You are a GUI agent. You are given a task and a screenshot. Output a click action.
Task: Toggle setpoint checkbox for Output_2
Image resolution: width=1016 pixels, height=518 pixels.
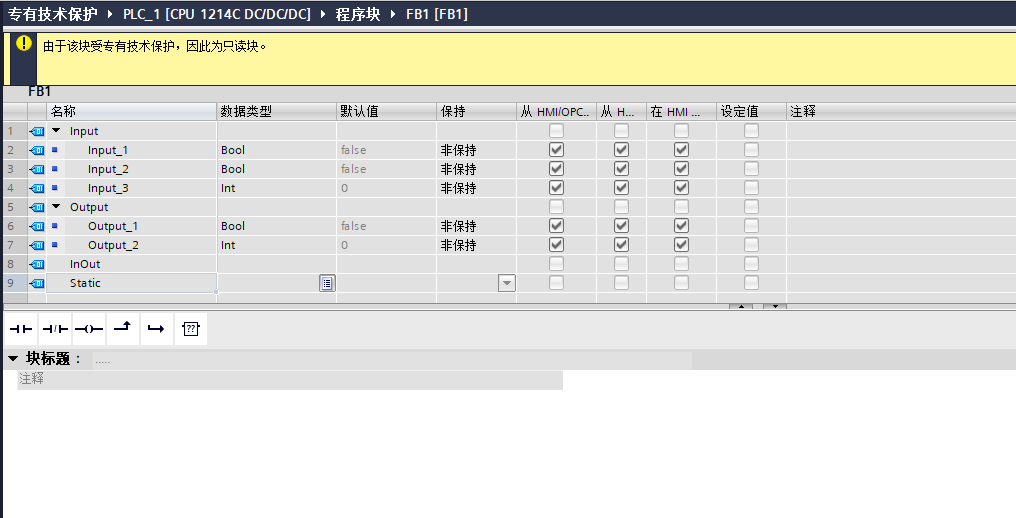pyautogui.click(x=751, y=245)
